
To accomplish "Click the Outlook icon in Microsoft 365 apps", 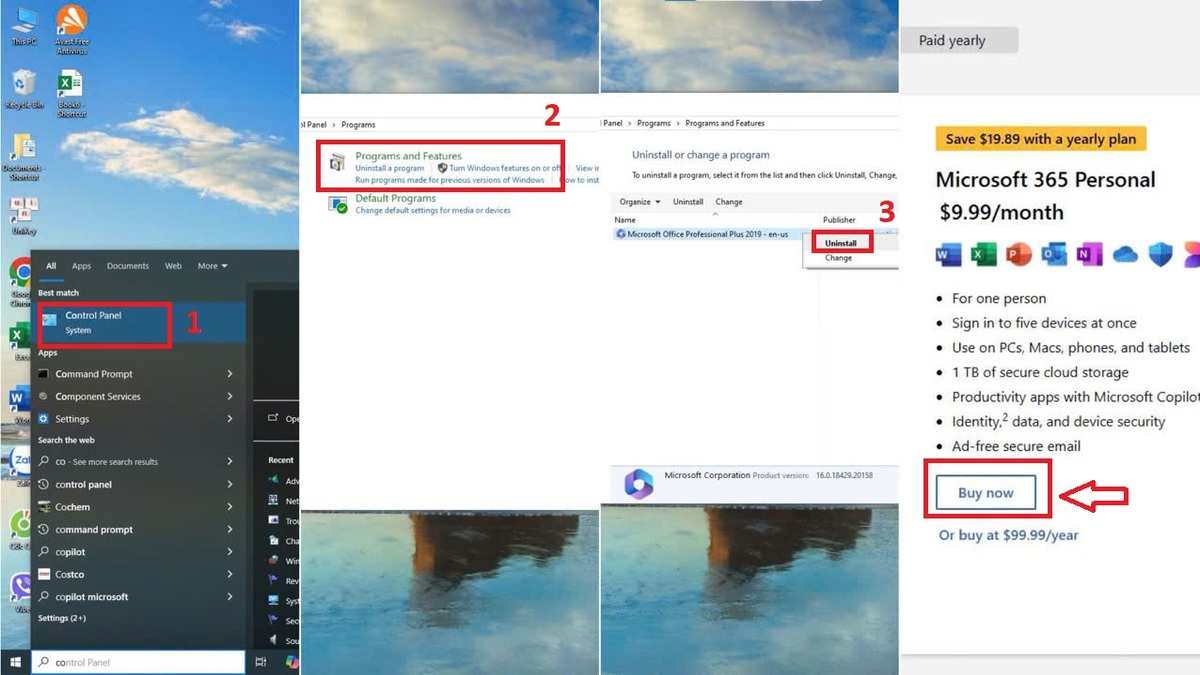I will [1054, 254].
